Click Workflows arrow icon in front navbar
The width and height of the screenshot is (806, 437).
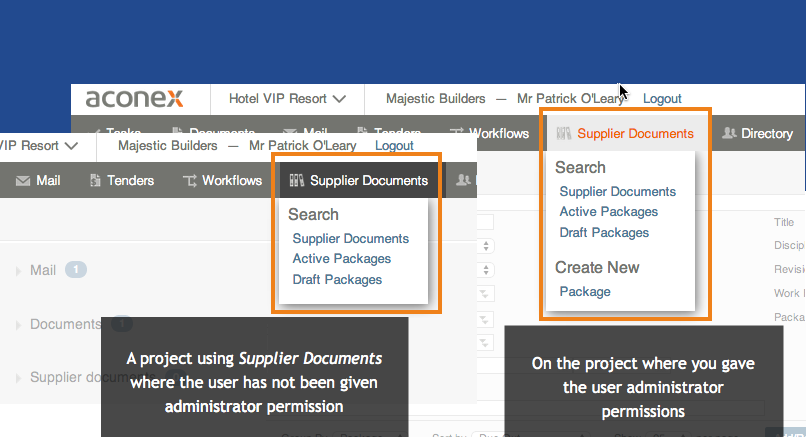tap(190, 181)
